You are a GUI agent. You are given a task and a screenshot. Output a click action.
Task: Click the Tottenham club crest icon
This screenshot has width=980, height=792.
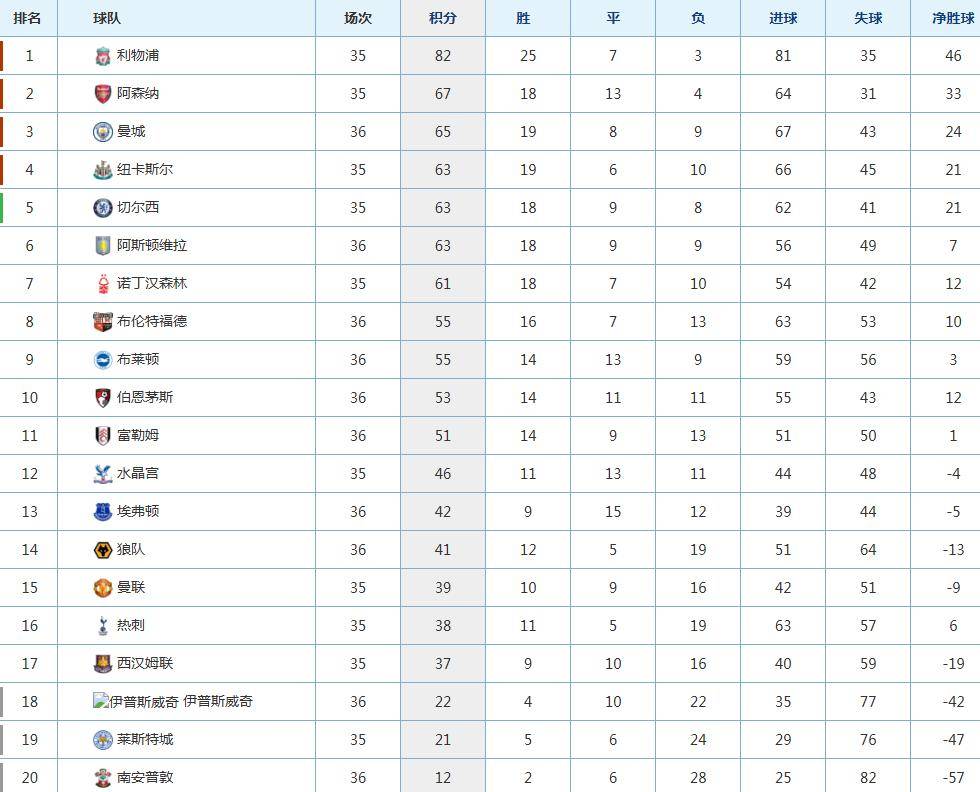point(102,626)
